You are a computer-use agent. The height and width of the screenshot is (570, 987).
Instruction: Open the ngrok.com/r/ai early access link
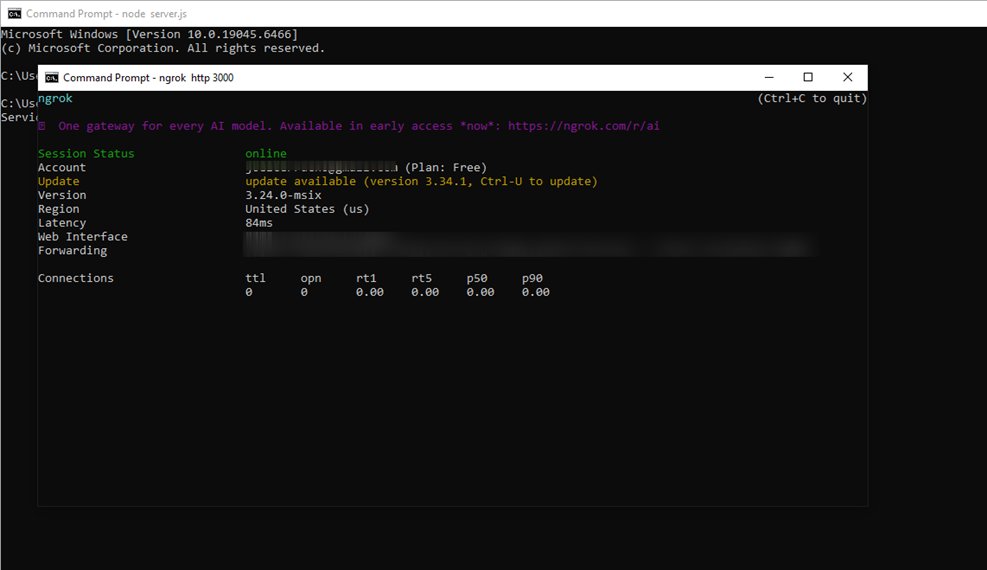click(x=583, y=126)
